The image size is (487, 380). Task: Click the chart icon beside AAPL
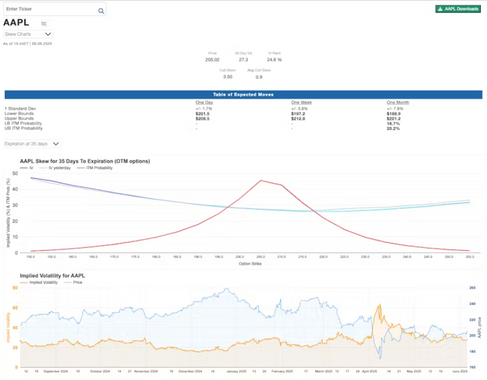coord(44,23)
